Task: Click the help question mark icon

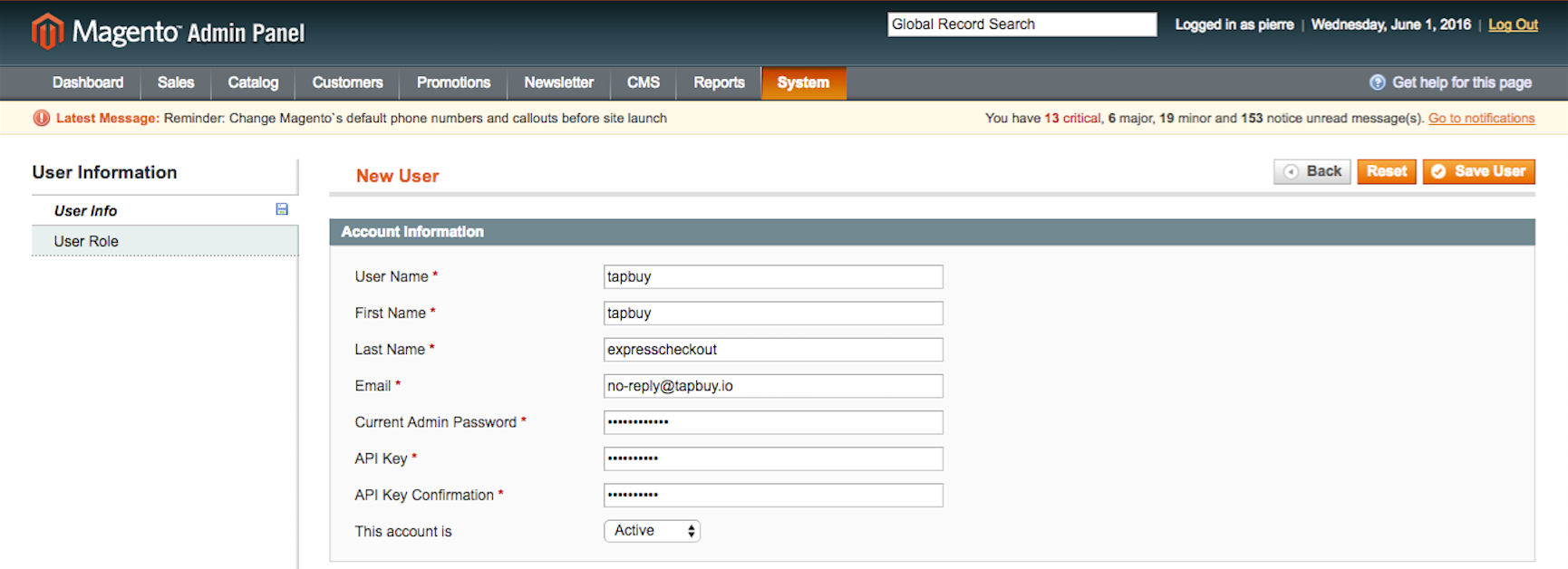Action: [1377, 82]
